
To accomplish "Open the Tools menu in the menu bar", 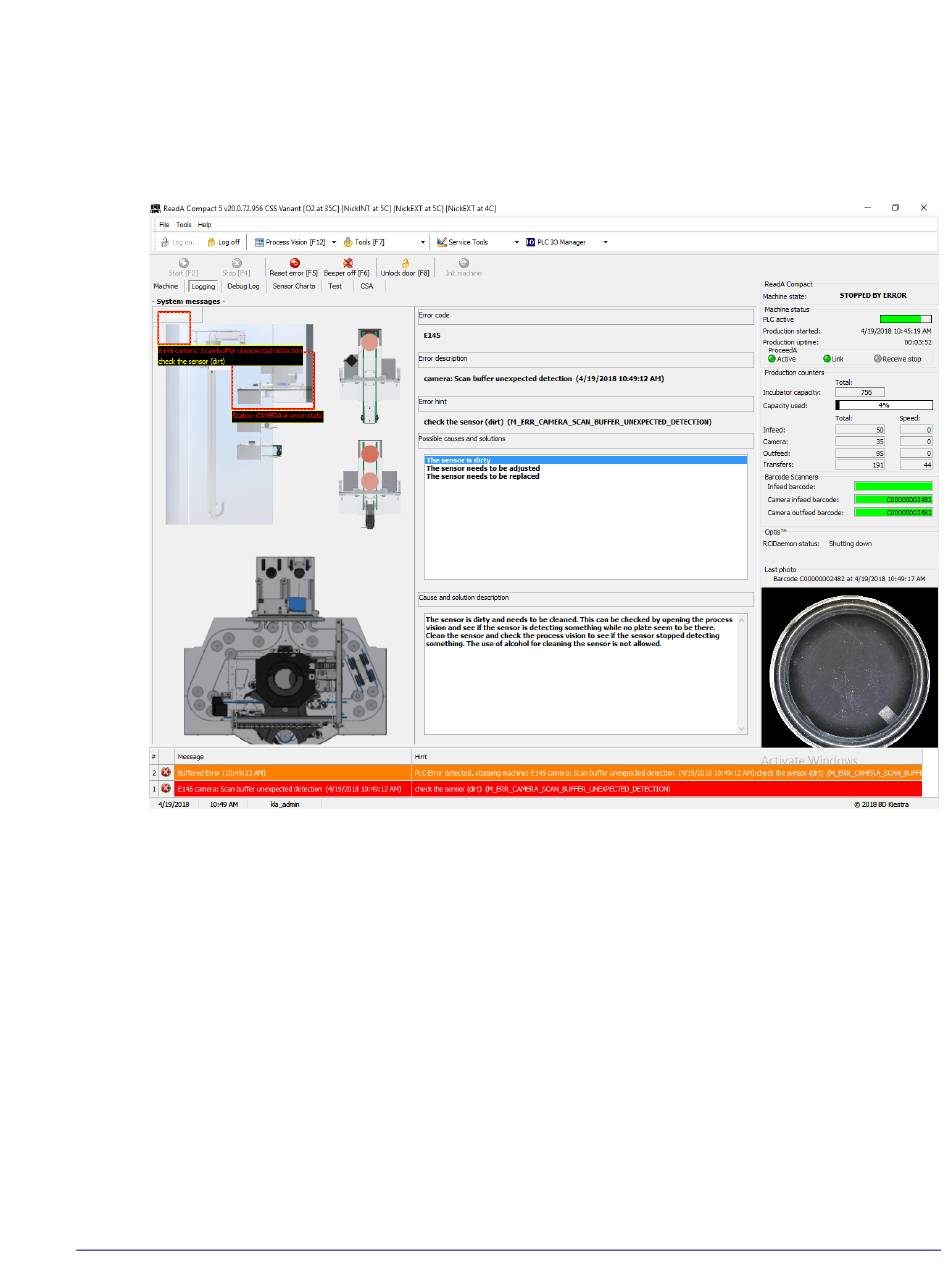I will [x=184, y=225].
